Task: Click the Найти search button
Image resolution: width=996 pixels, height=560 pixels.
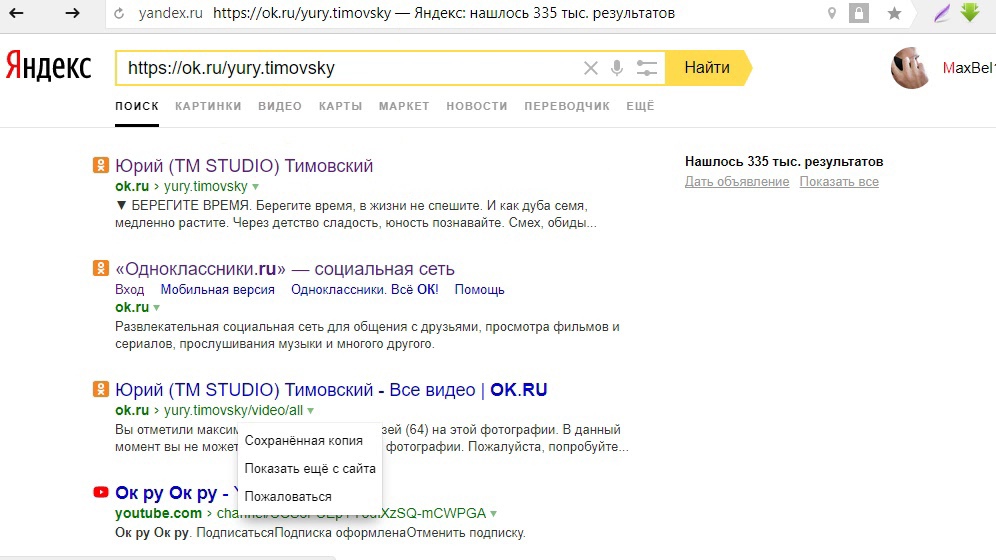Action: (x=707, y=67)
